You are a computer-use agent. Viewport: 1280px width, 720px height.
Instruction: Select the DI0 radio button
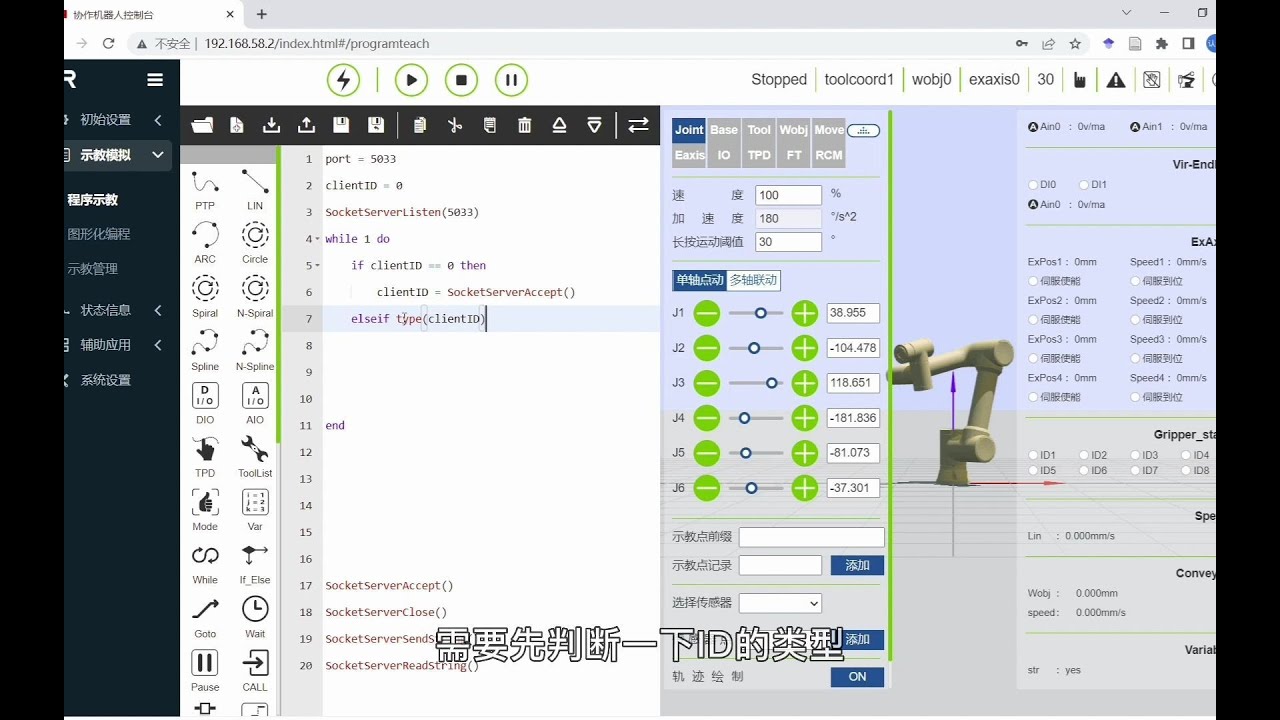click(1033, 185)
